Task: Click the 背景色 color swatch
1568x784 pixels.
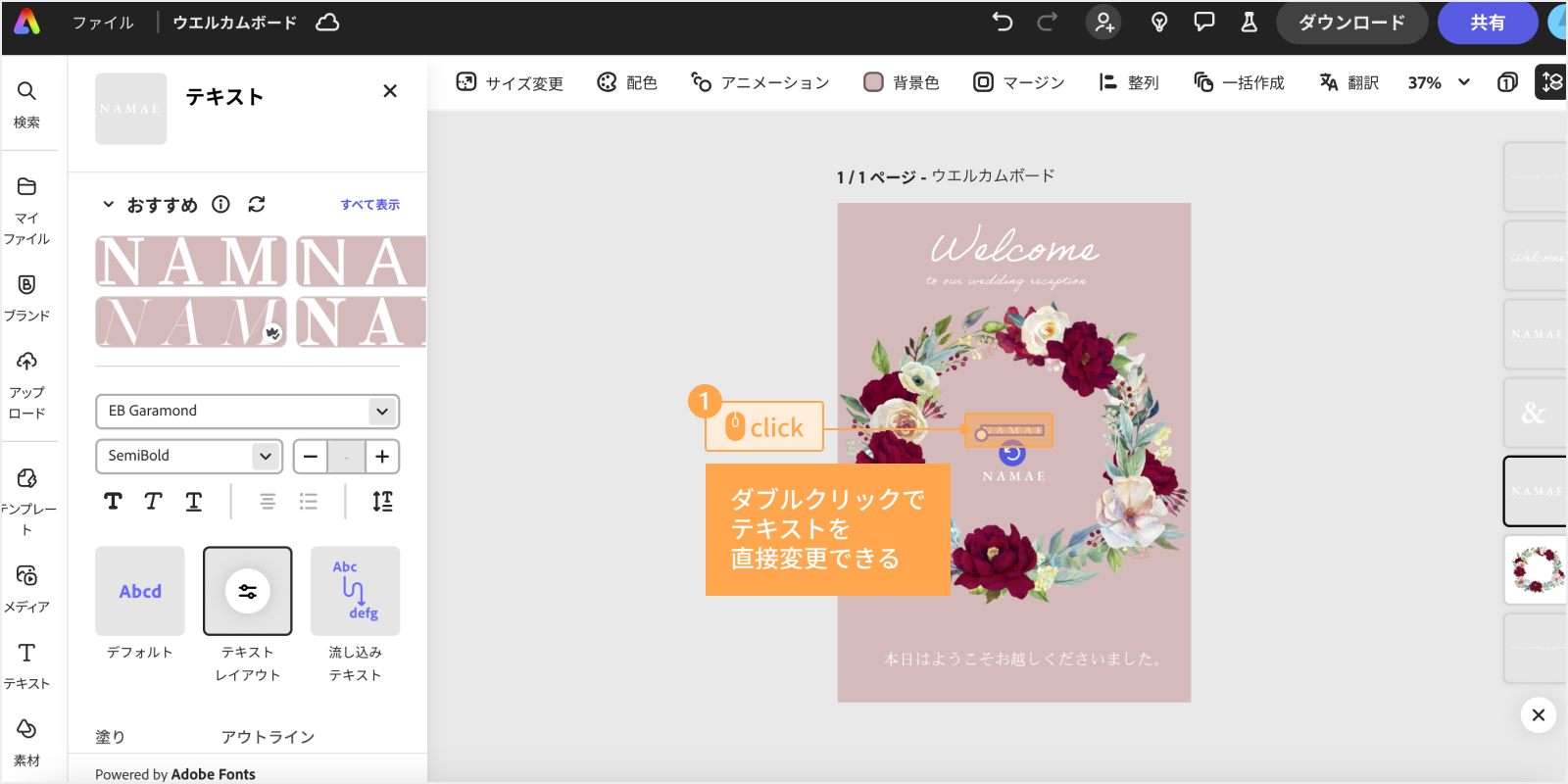Action: click(x=873, y=82)
